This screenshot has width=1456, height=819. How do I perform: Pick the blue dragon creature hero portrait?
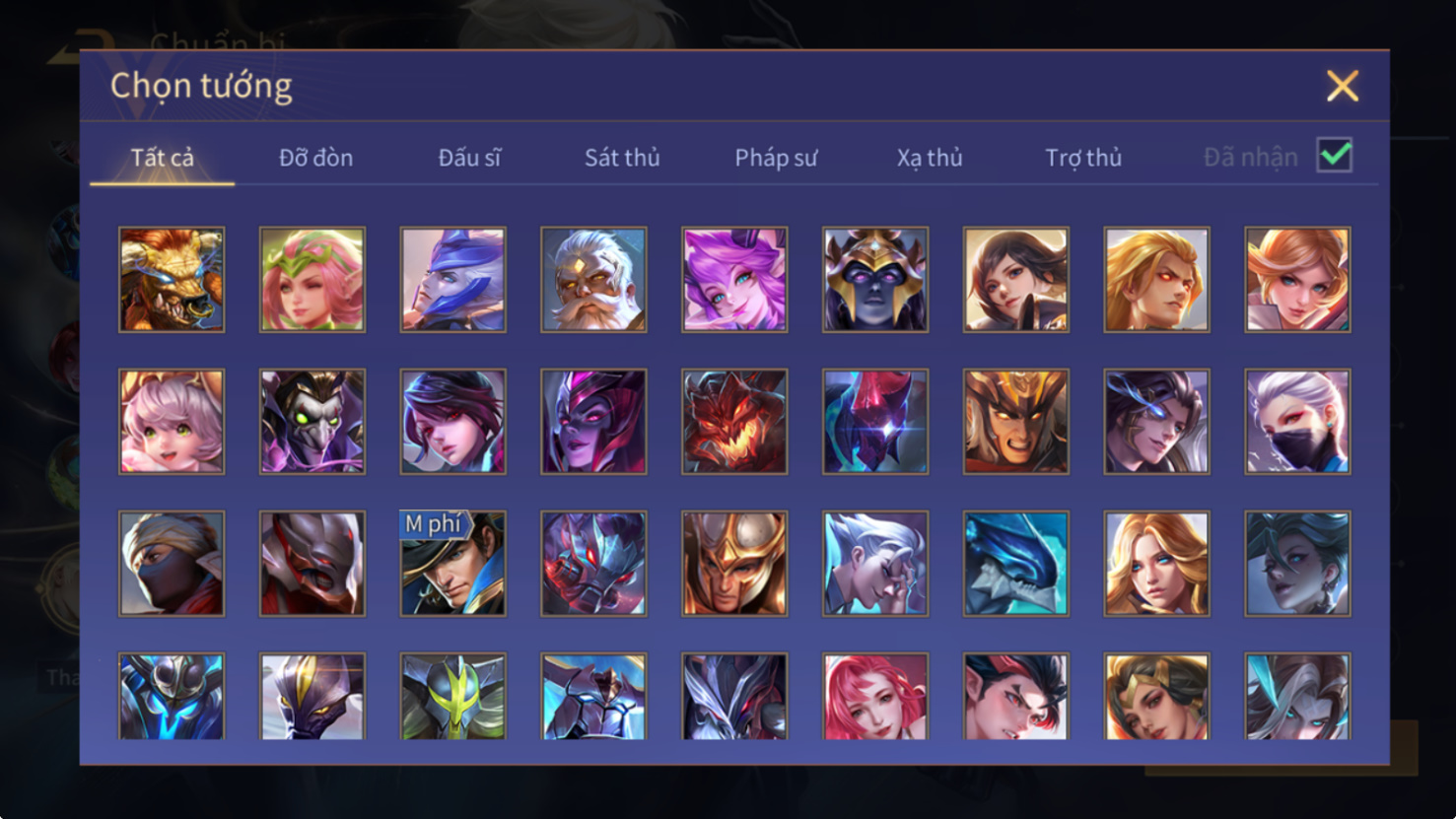(1016, 564)
